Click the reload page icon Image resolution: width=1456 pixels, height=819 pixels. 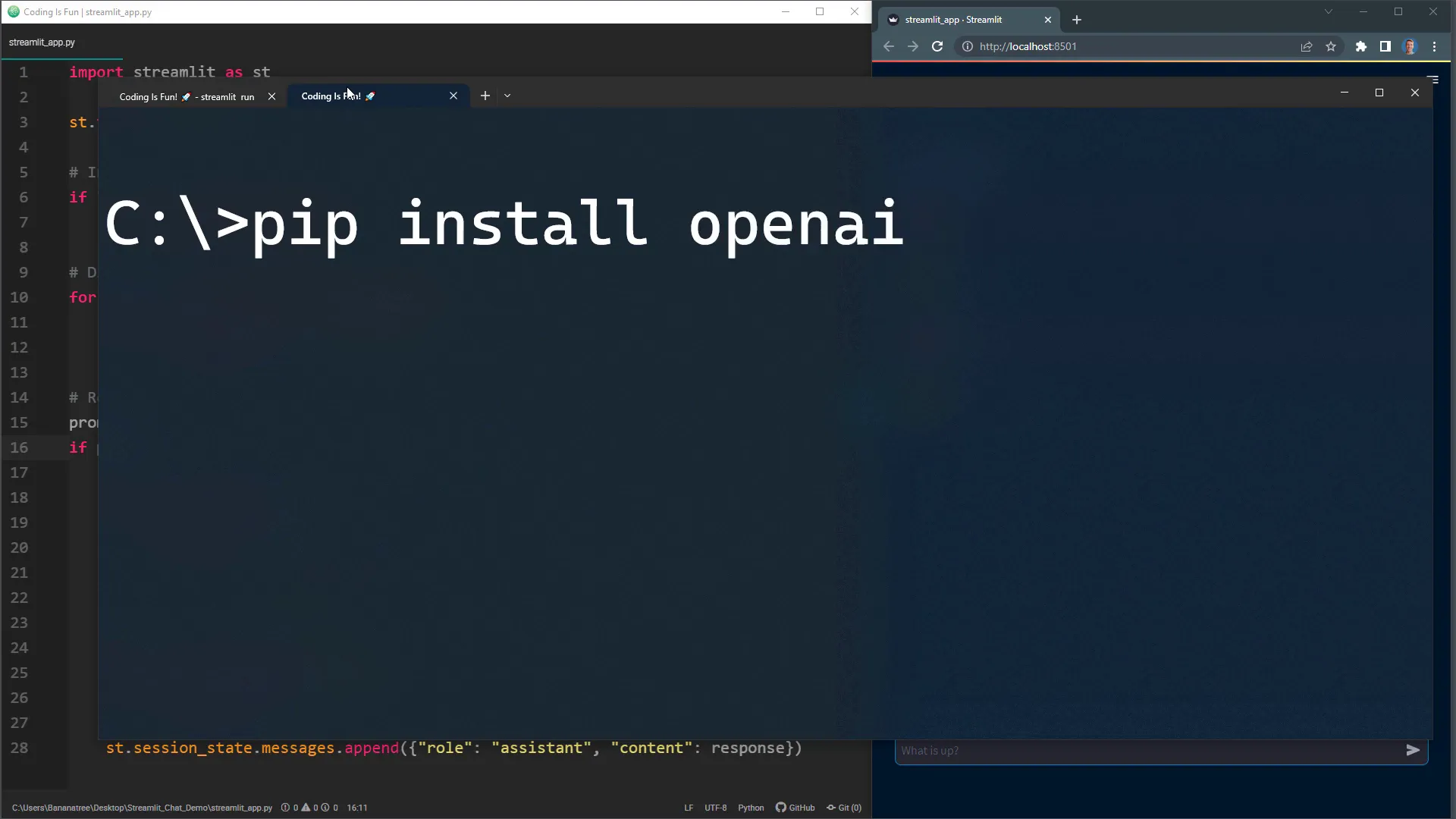(x=937, y=46)
